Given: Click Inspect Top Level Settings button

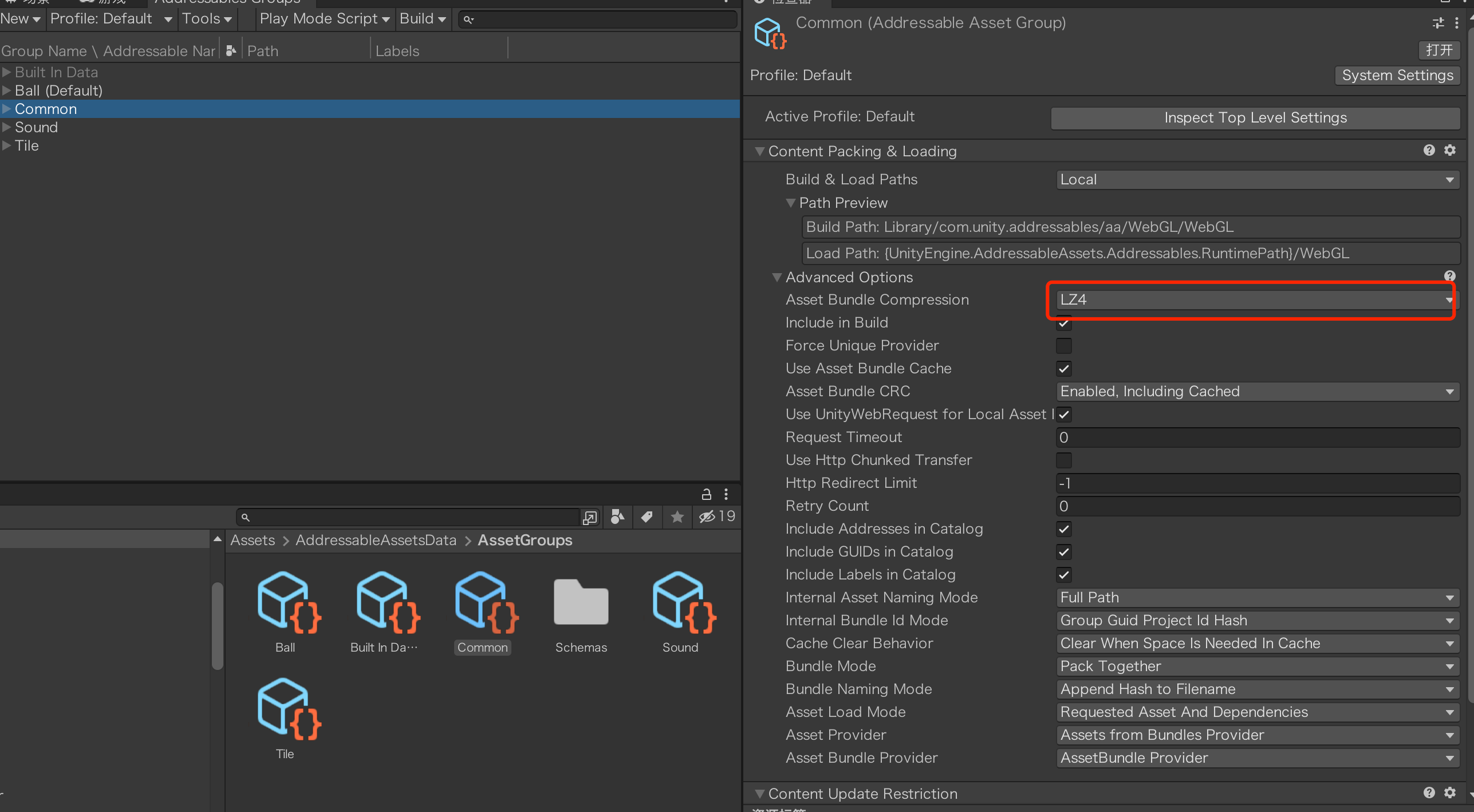Looking at the screenshot, I should (x=1255, y=118).
